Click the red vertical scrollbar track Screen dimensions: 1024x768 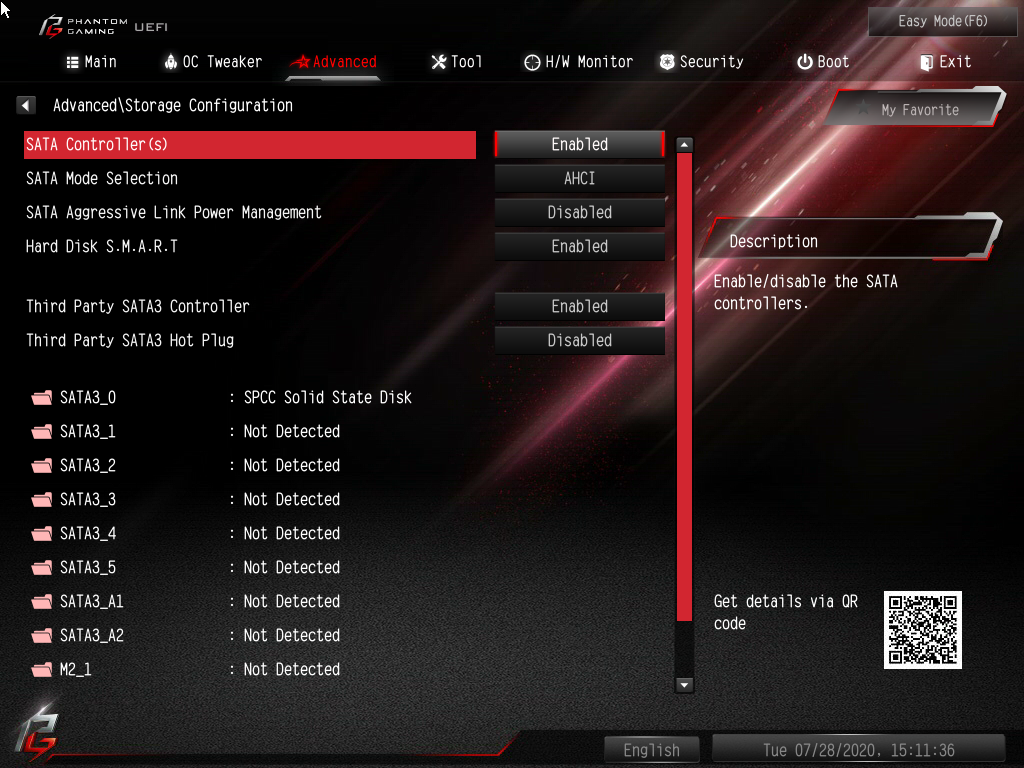click(684, 387)
